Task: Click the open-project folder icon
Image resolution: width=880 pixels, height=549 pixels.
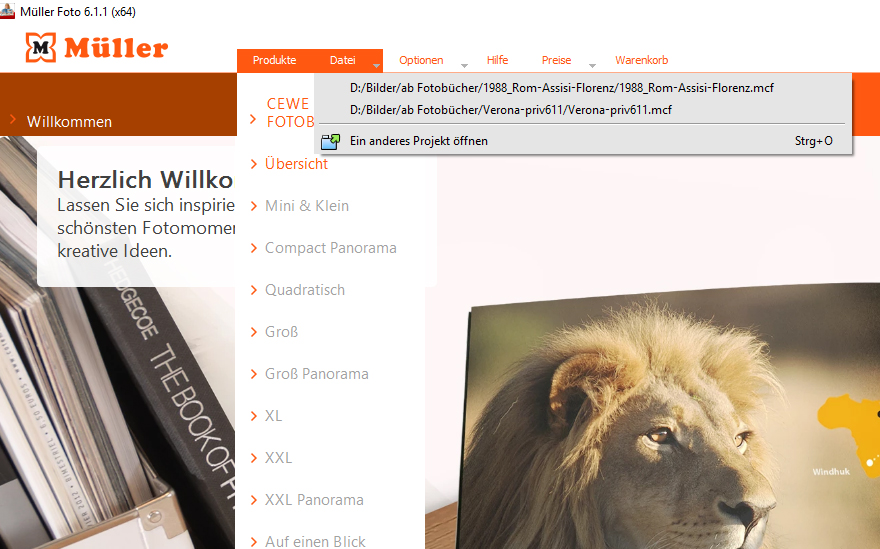Action: 331,141
